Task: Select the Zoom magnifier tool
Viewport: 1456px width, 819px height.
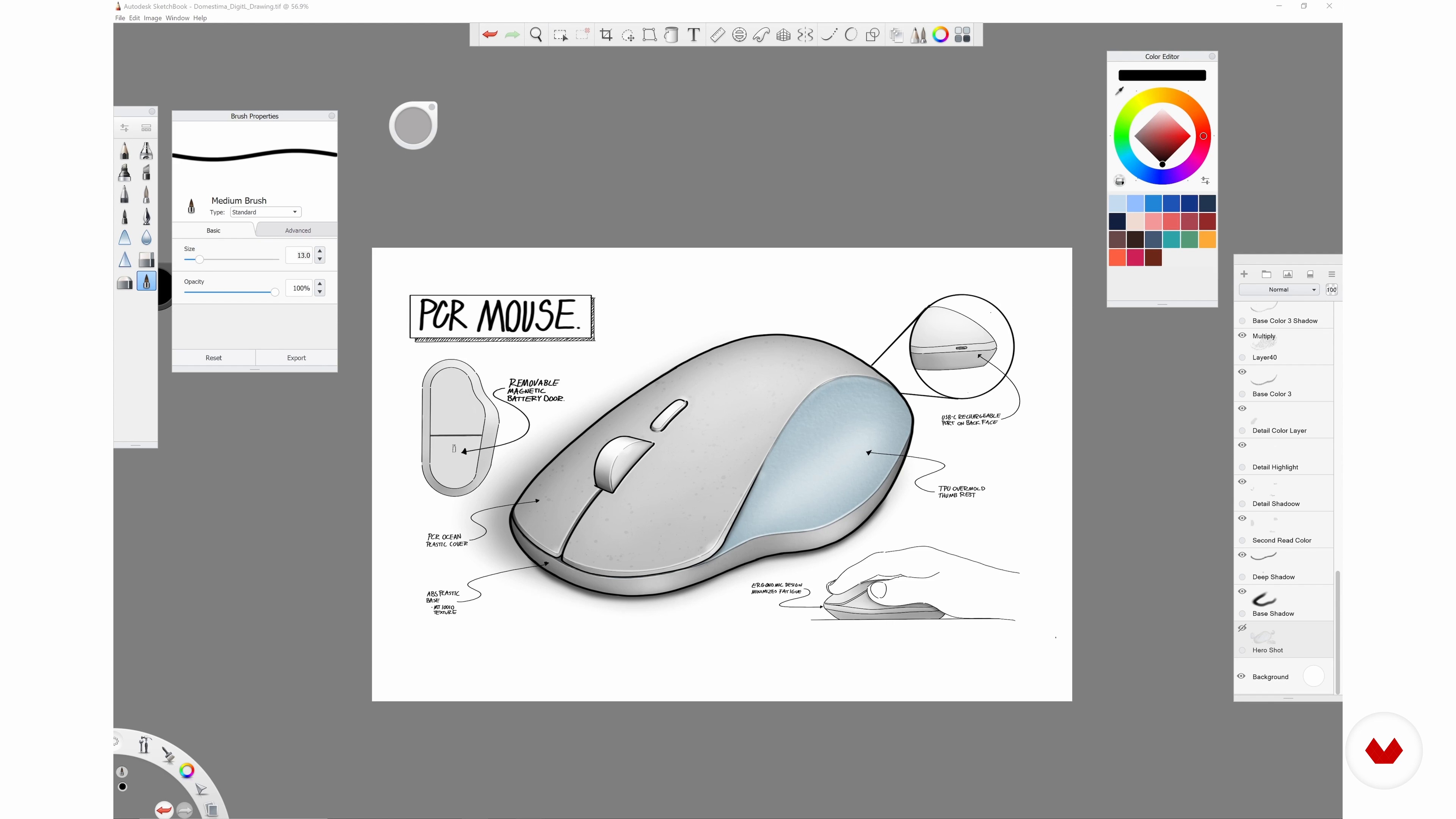Action: 536,35
